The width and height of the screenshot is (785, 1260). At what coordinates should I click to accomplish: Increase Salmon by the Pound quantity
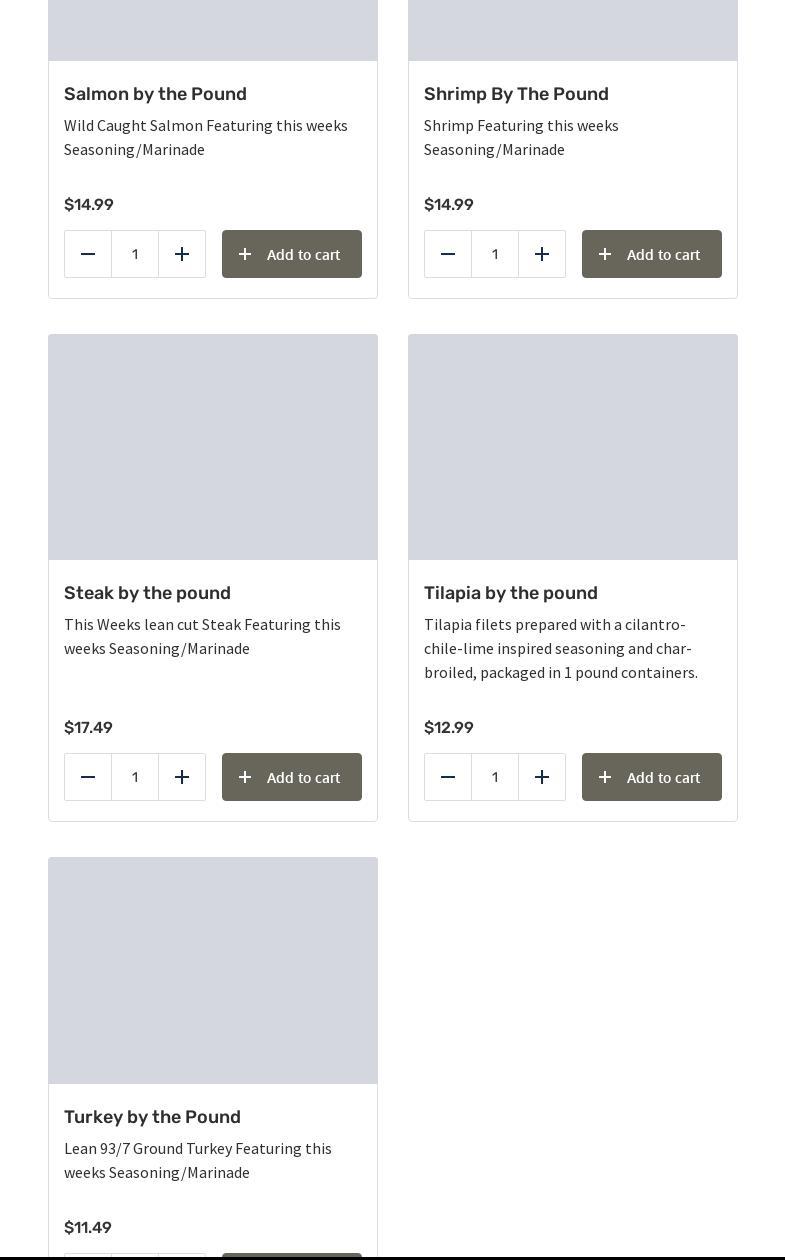(182, 254)
